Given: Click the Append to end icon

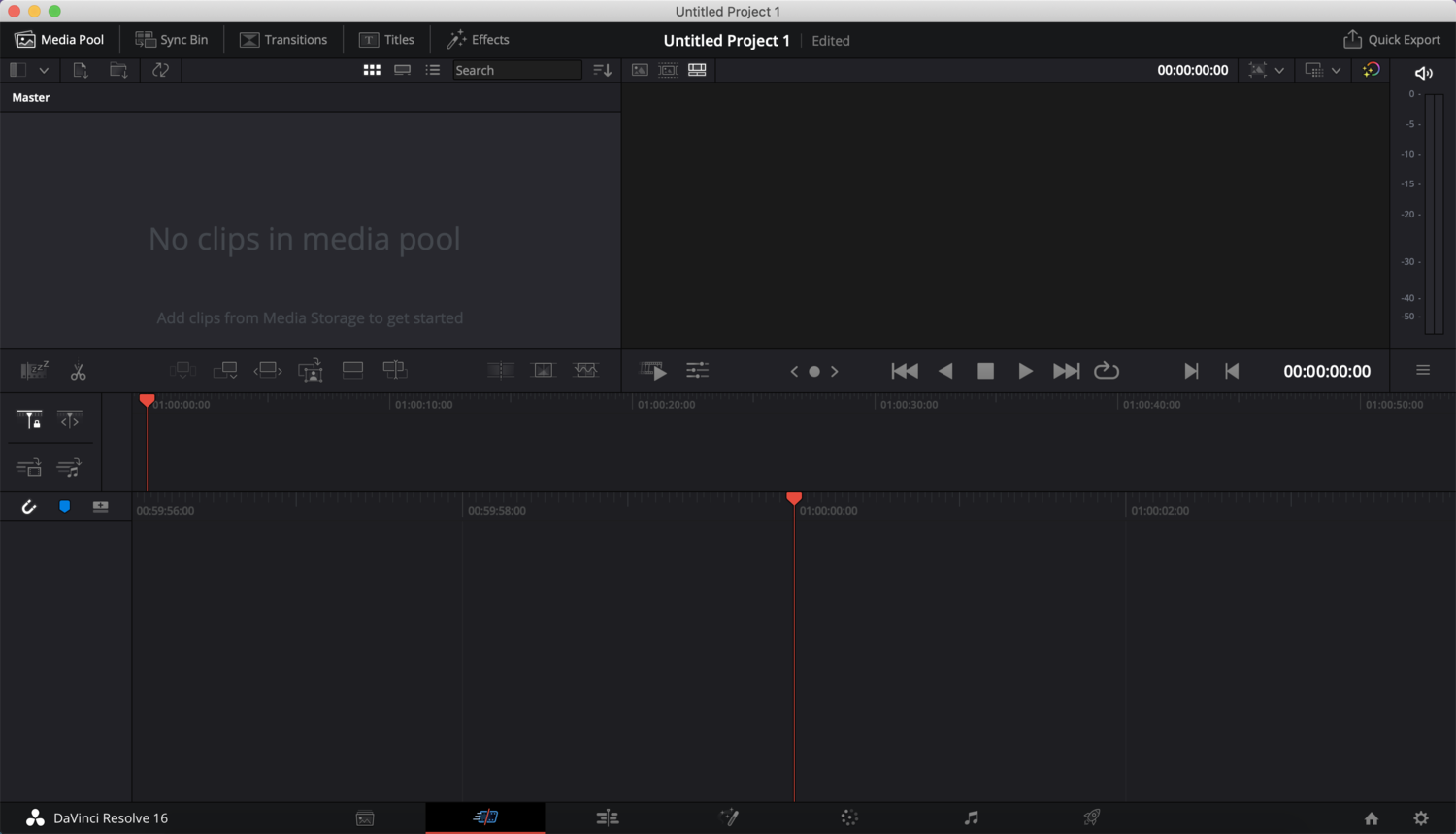Looking at the screenshot, I should (x=225, y=370).
